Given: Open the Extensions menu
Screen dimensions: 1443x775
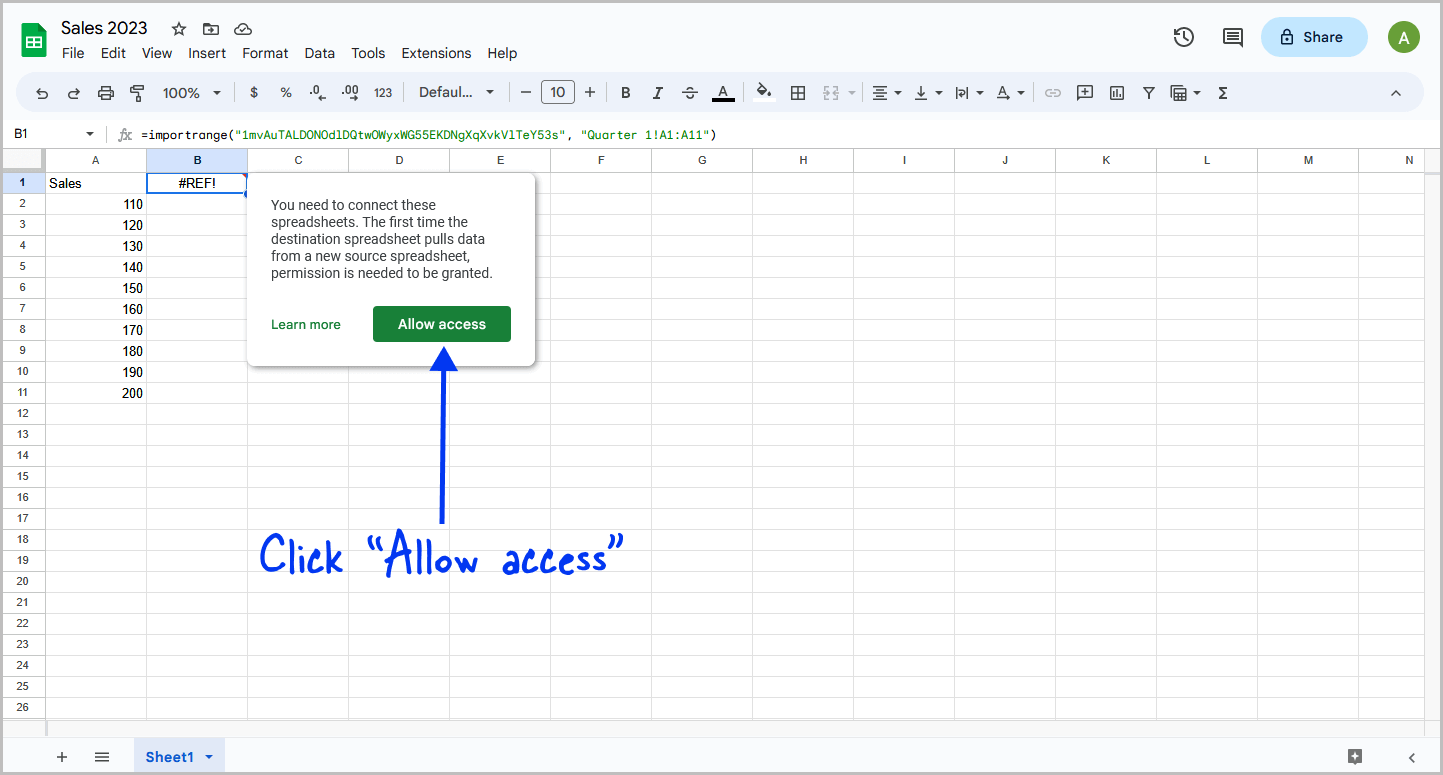Looking at the screenshot, I should [x=436, y=53].
